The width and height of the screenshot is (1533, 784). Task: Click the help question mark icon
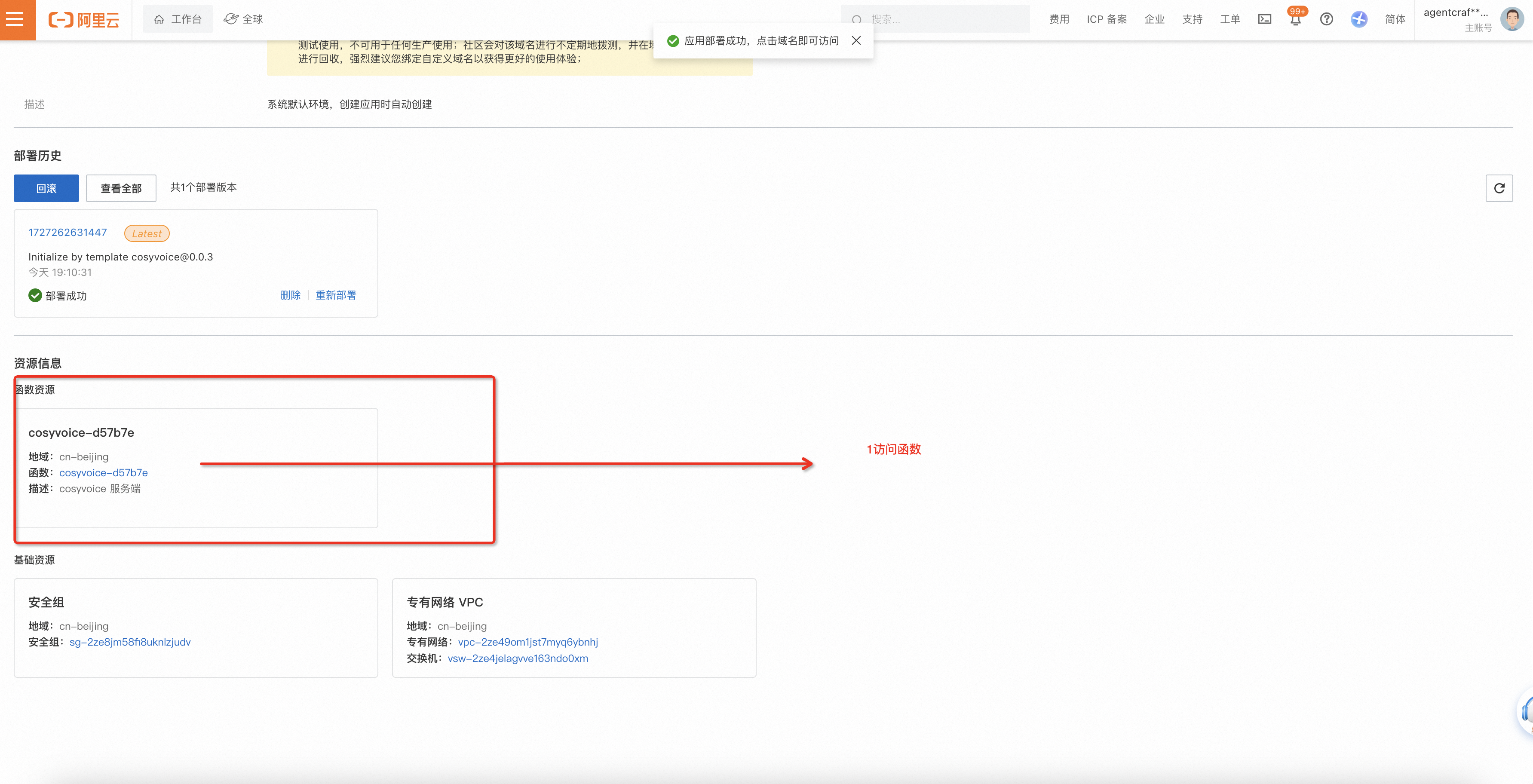click(1327, 19)
